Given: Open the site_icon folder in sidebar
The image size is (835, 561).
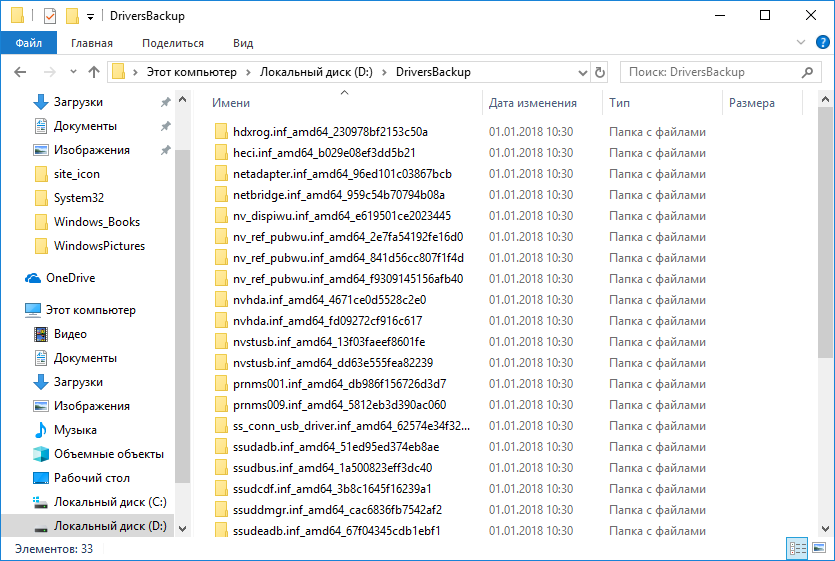Looking at the screenshot, I should (x=76, y=174).
